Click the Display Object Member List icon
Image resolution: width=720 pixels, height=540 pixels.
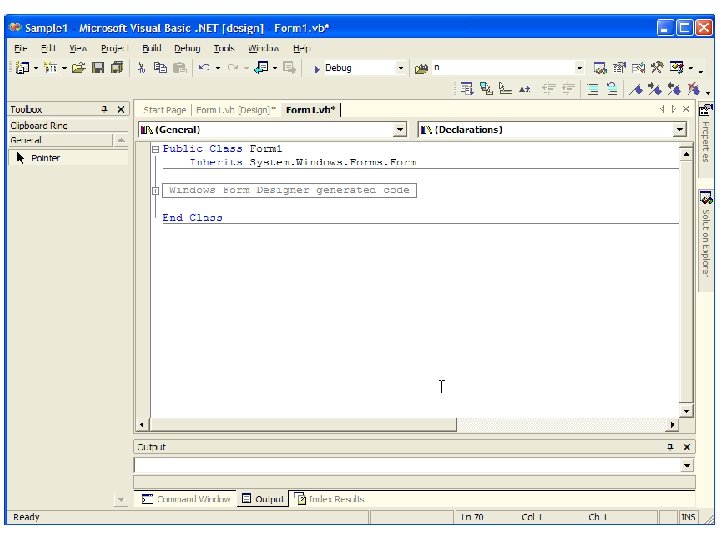point(467,89)
